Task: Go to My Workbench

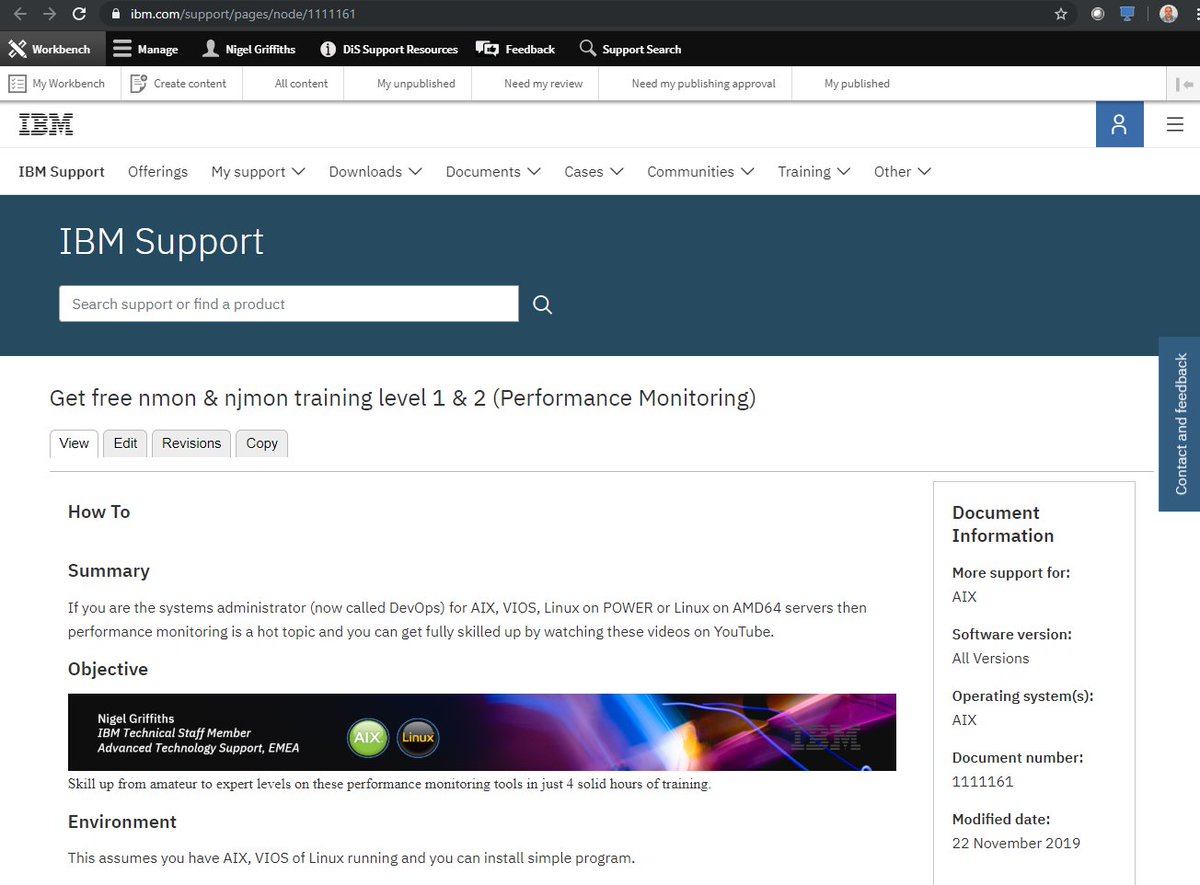Action: pyautogui.click(x=58, y=84)
